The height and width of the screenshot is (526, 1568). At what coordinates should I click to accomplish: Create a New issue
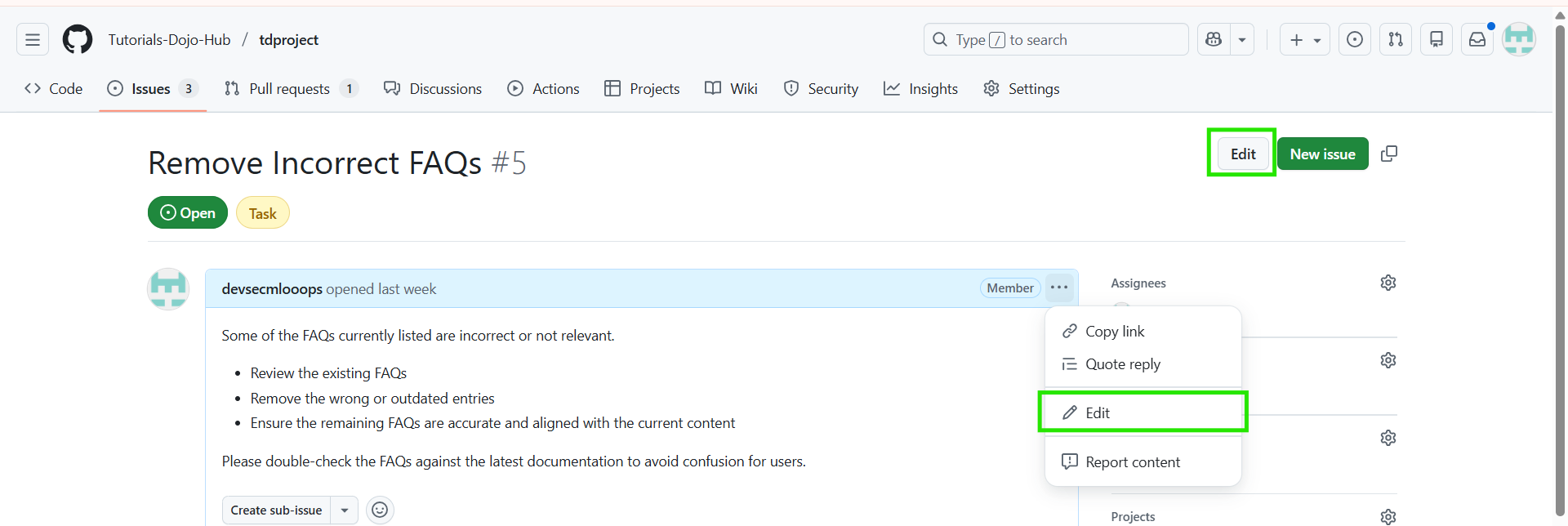coord(1322,154)
